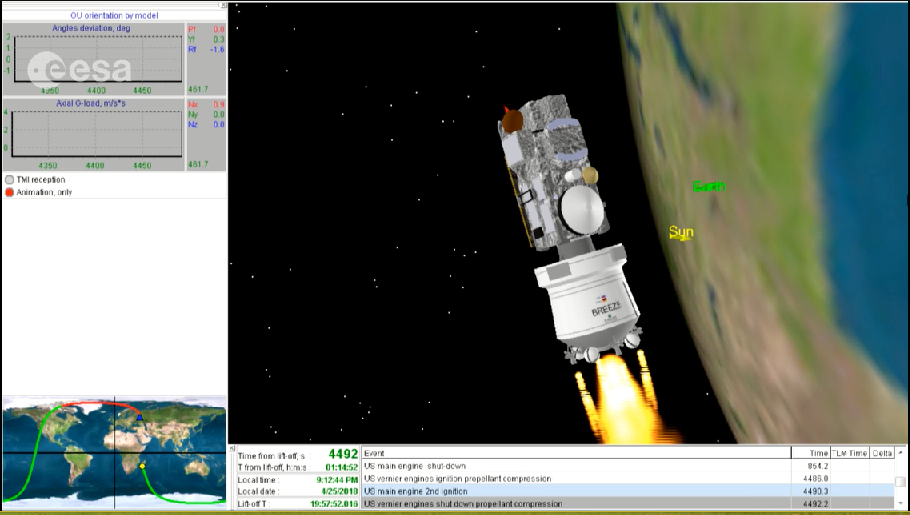Click the green Earth label in 3D view
This screenshot has width=910, height=515.
point(708,187)
